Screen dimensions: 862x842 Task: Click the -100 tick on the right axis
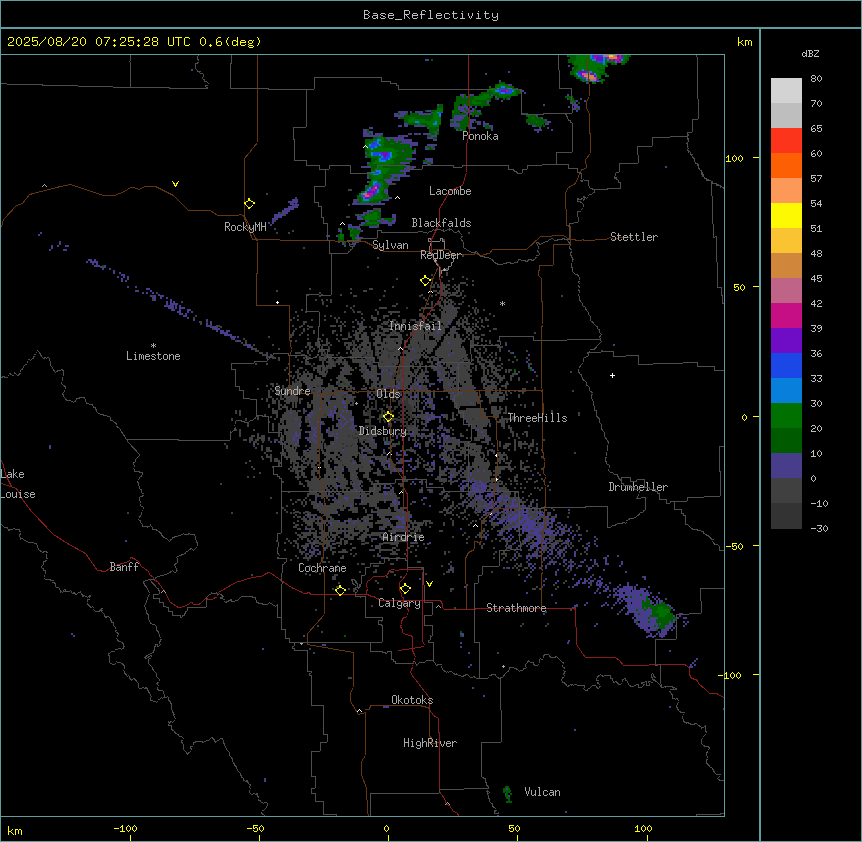731,675
